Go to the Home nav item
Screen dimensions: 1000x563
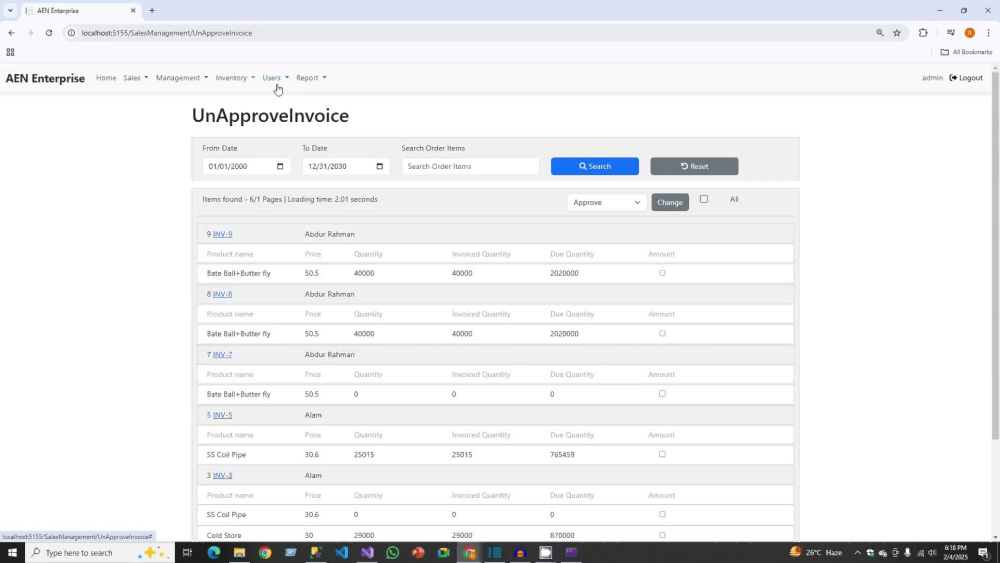click(106, 78)
